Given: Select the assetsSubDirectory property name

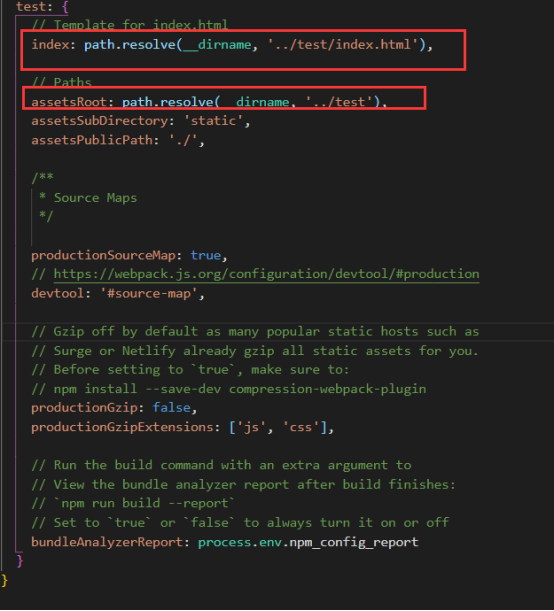Looking at the screenshot, I should [x=99, y=121].
